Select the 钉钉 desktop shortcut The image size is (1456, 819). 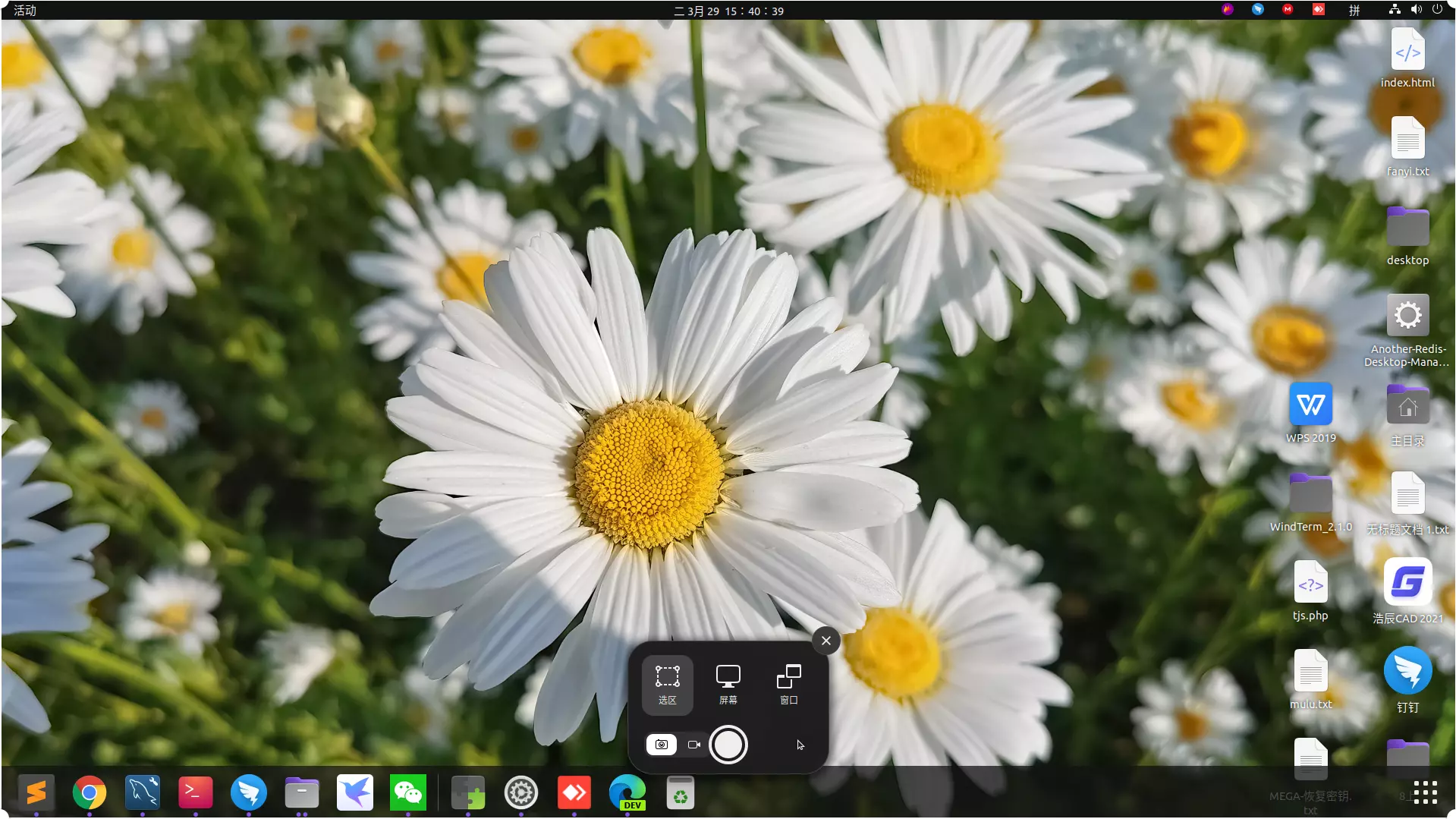tap(1407, 680)
